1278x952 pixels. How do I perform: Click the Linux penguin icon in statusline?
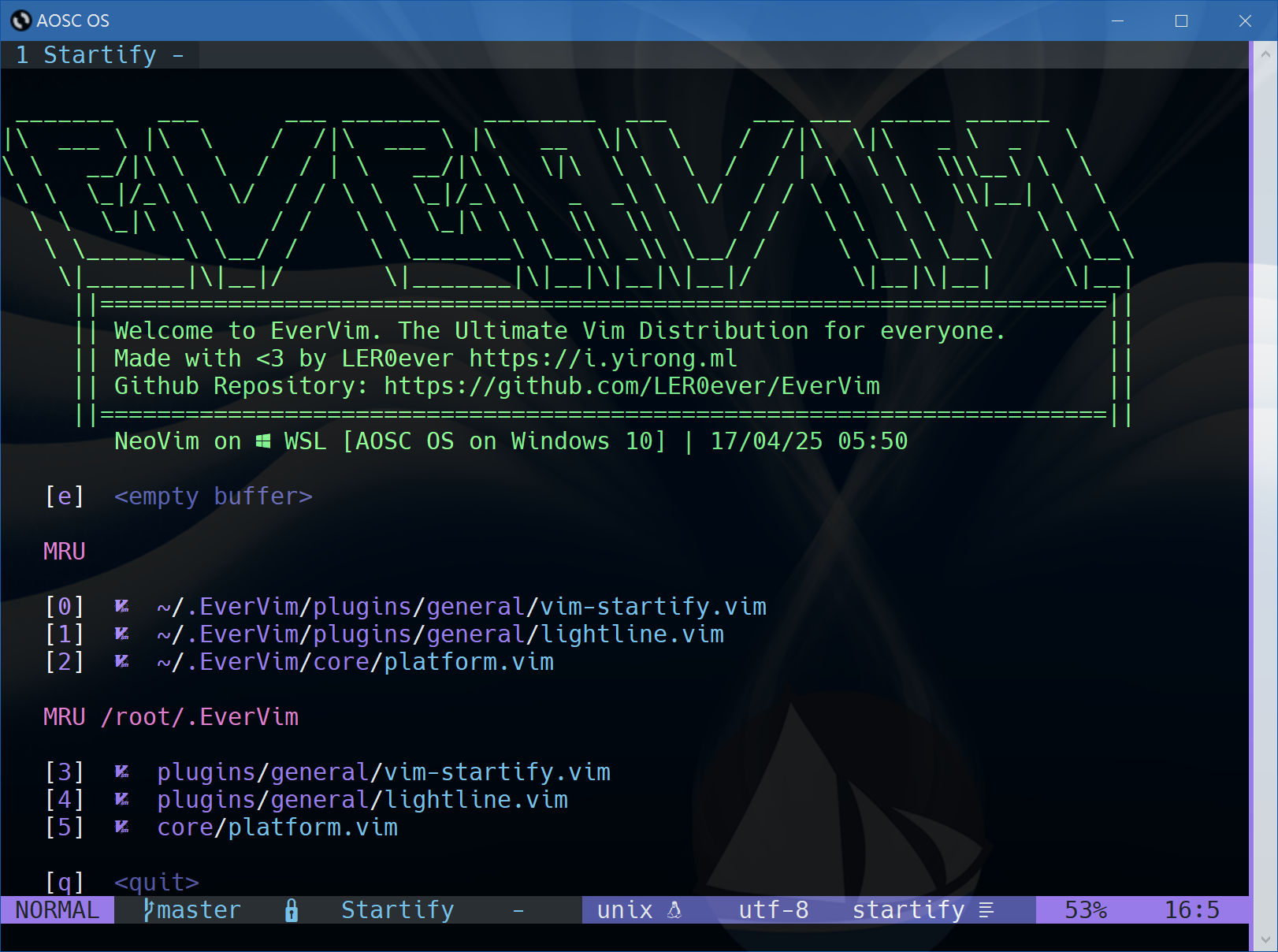point(674,910)
